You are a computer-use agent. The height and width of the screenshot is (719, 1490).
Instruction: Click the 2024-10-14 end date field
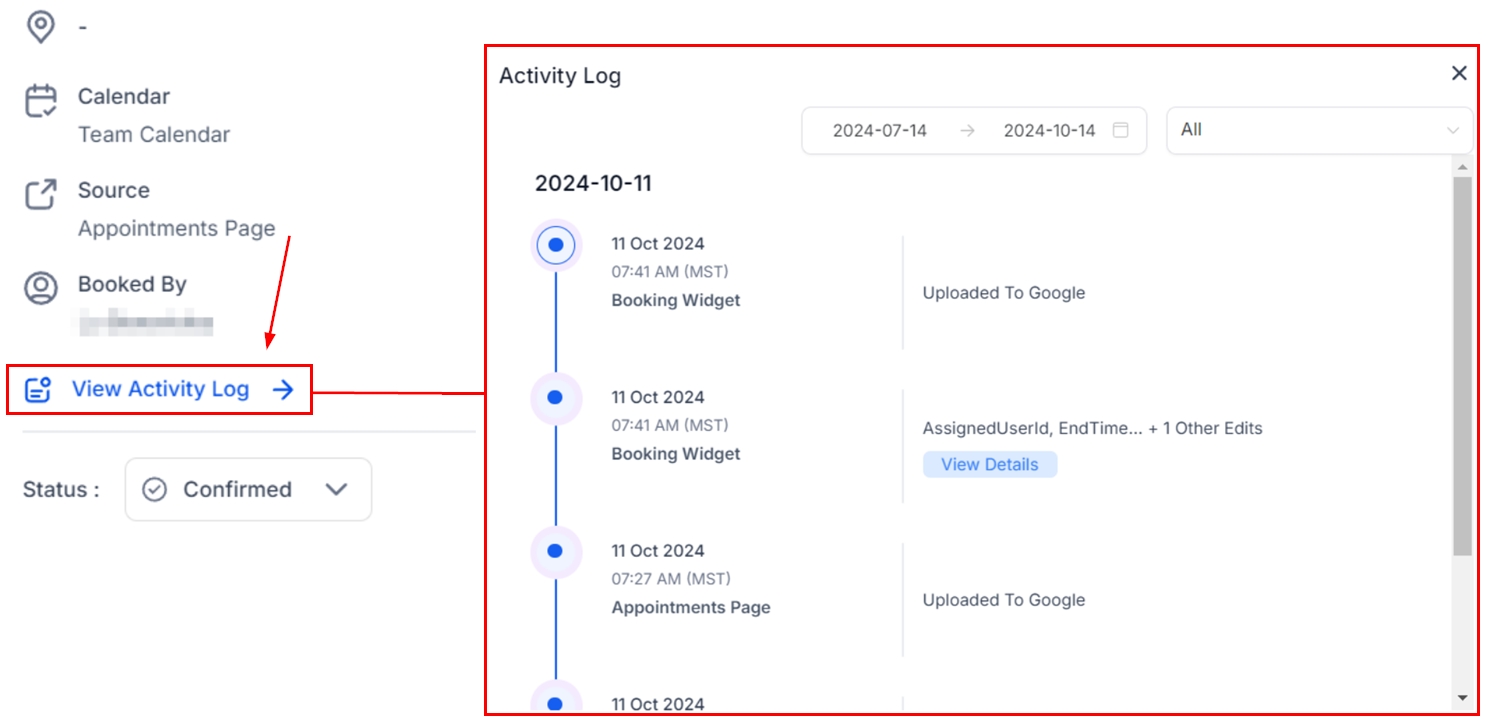1049,130
